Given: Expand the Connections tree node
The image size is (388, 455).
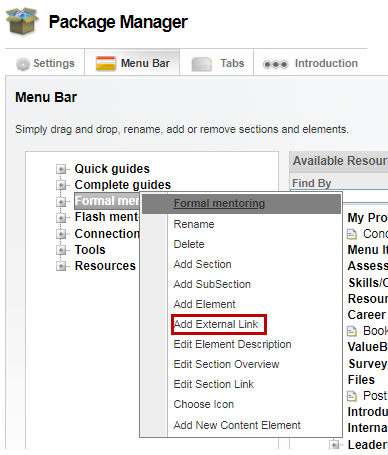Looking at the screenshot, I should pyautogui.click(x=61, y=234).
